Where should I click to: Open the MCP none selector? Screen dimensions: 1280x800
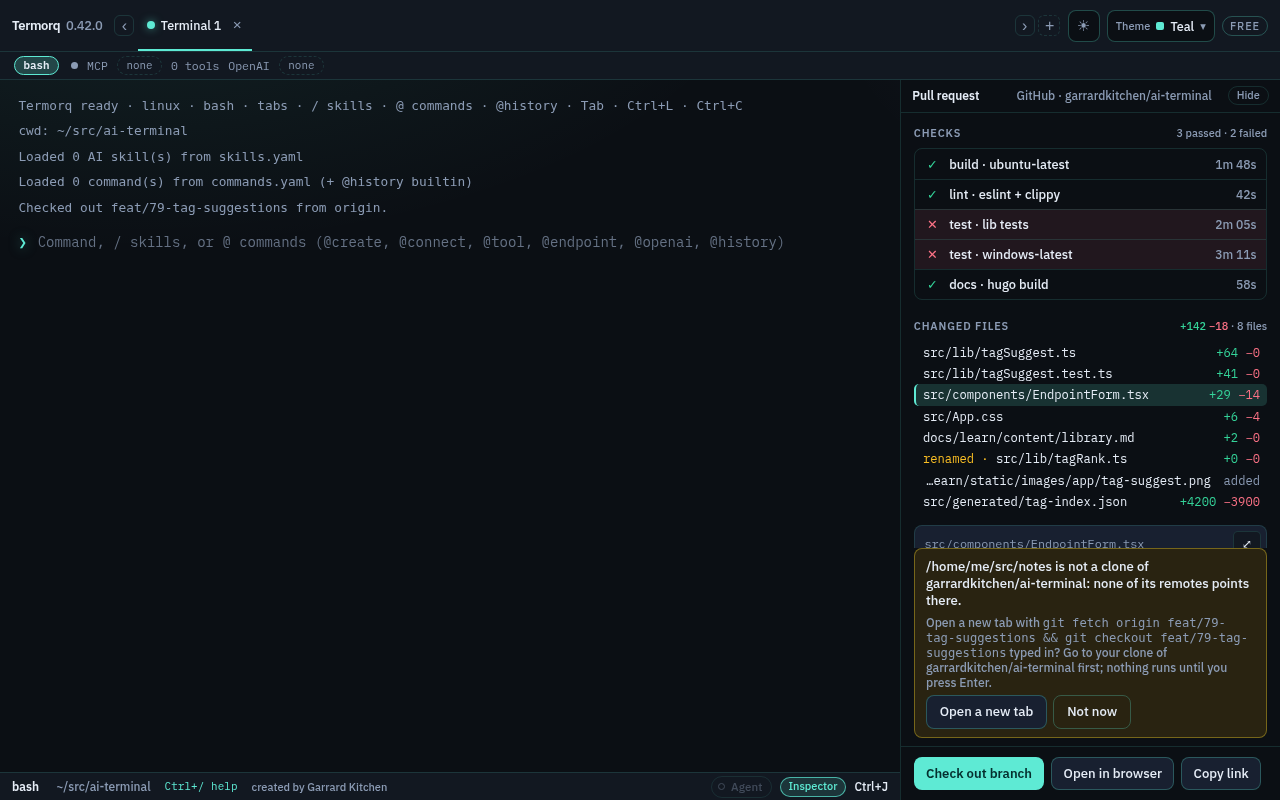click(139, 65)
